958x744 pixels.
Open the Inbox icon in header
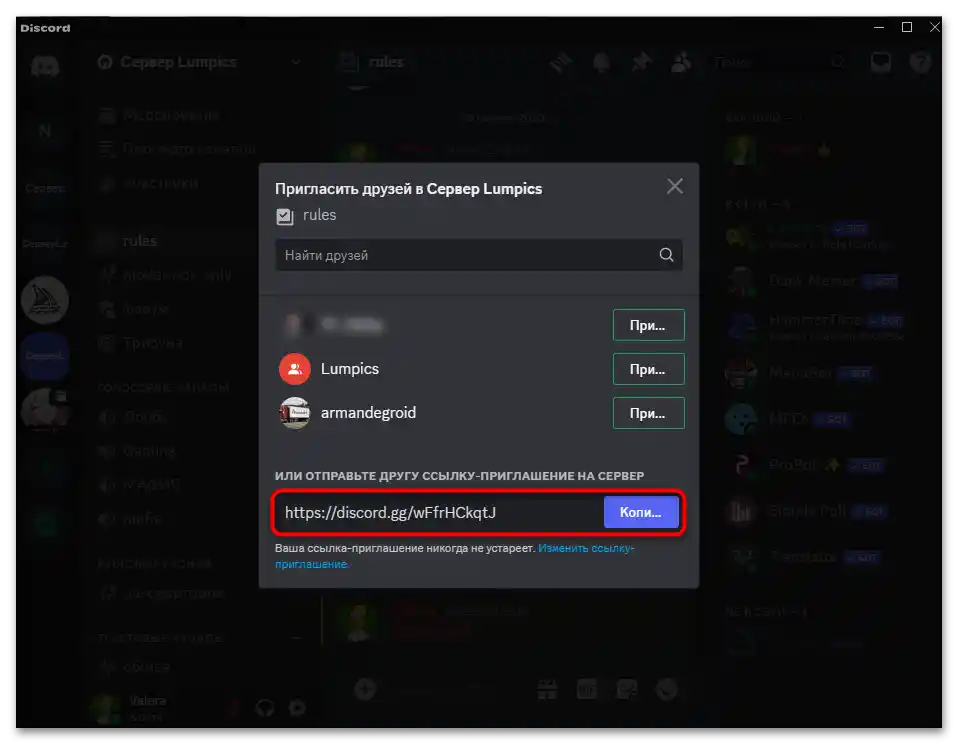[880, 62]
